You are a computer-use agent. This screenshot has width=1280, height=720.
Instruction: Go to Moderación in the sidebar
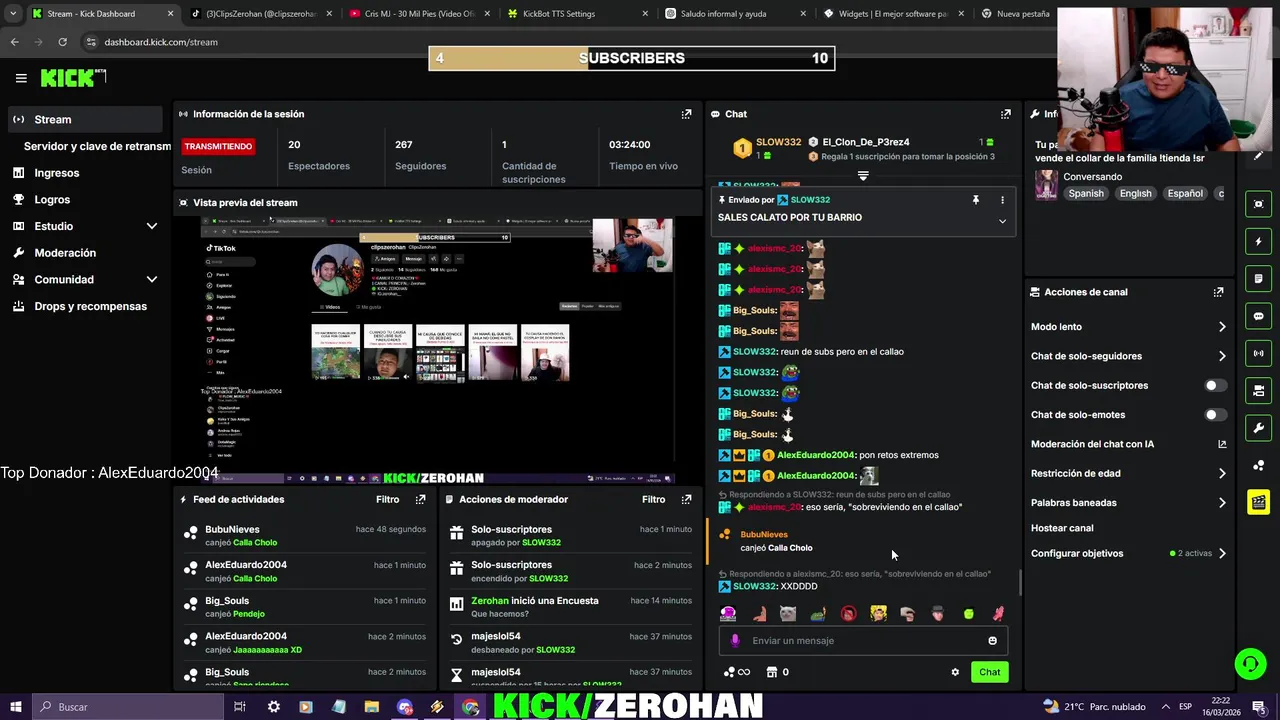[65, 253]
